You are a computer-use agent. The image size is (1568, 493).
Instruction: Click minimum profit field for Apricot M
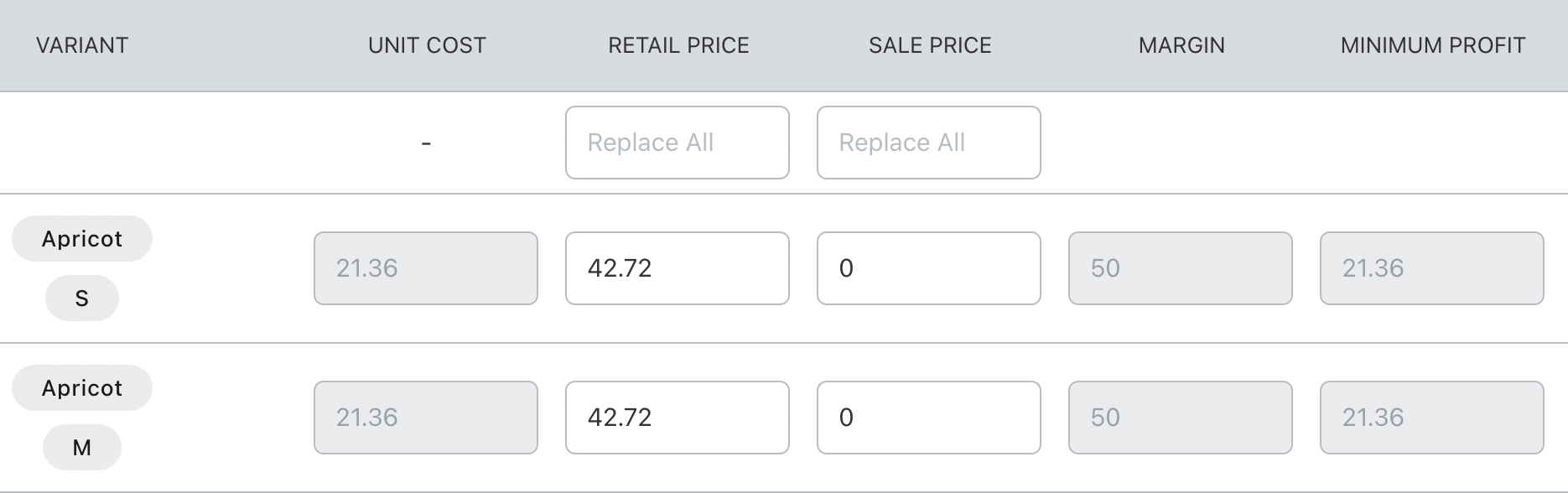tap(1431, 418)
